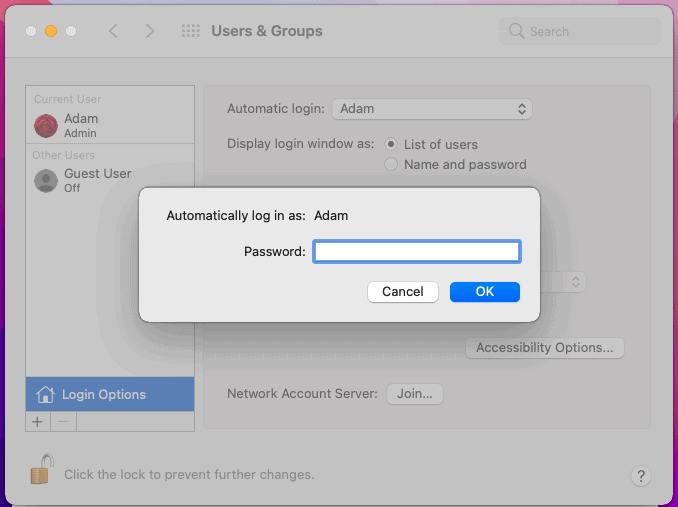Click the lock icon to prevent changes
The width and height of the screenshot is (678, 507).
42,469
